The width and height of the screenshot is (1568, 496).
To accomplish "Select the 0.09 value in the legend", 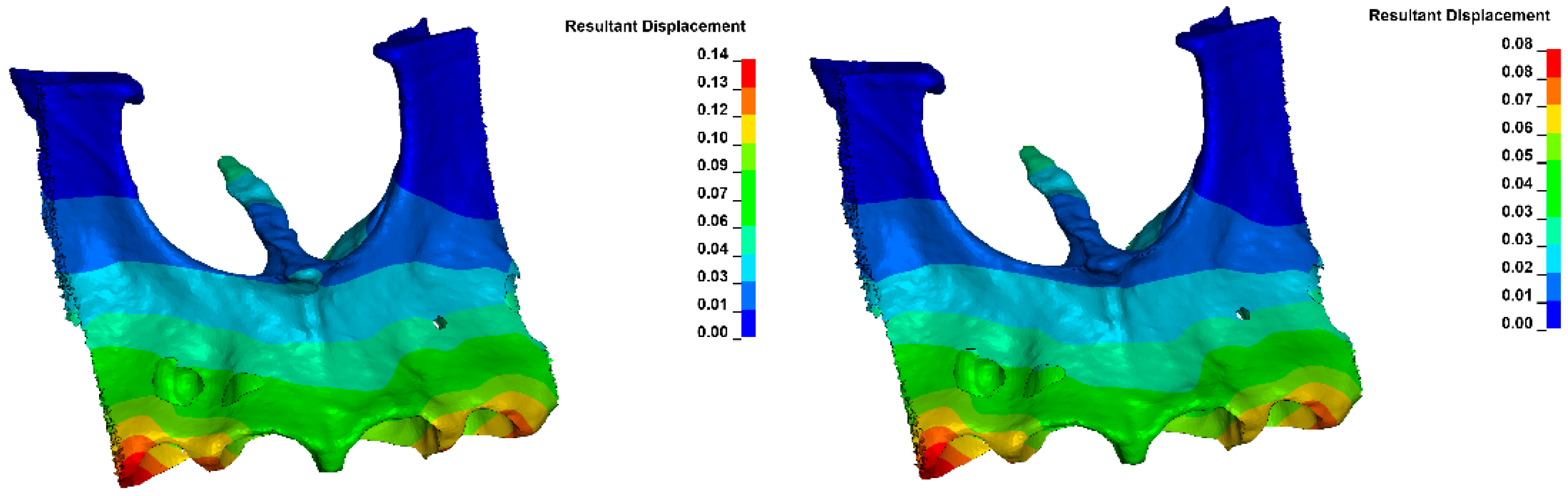I will pos(713,166).
